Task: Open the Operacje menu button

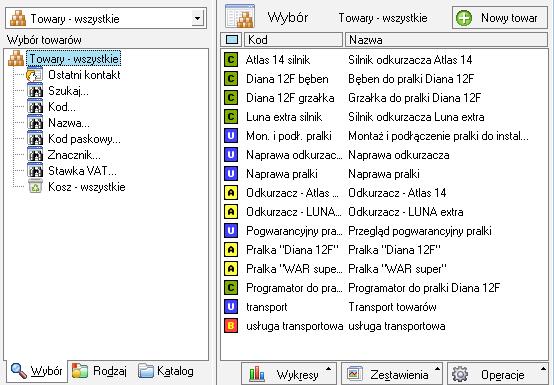Action: (x=497, y=374)
